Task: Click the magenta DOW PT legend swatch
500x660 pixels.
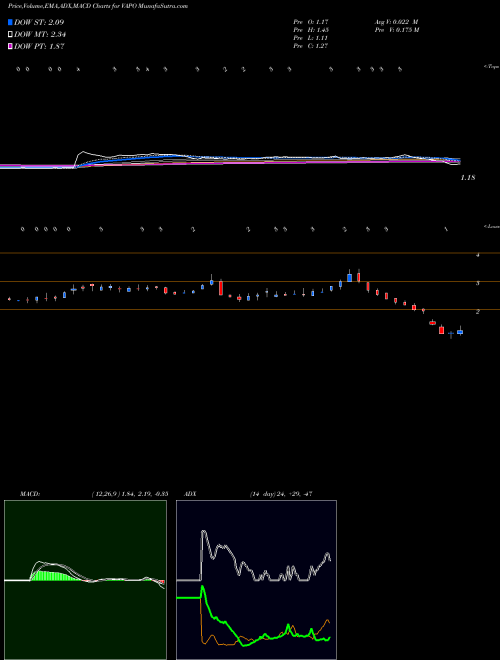Action: point(10,47)
